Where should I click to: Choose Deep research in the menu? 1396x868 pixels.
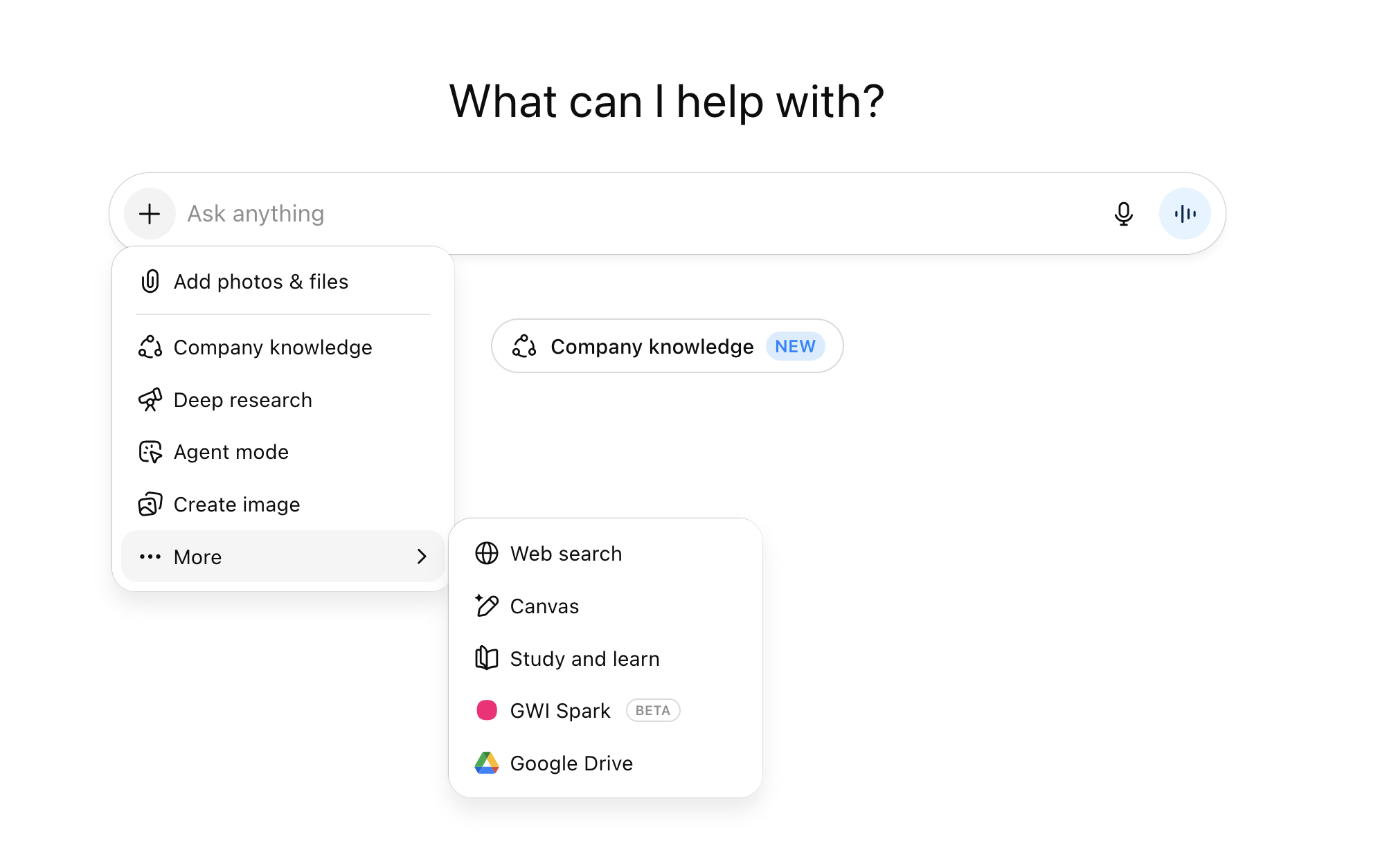pyautogui.click(x=242, y=399)
